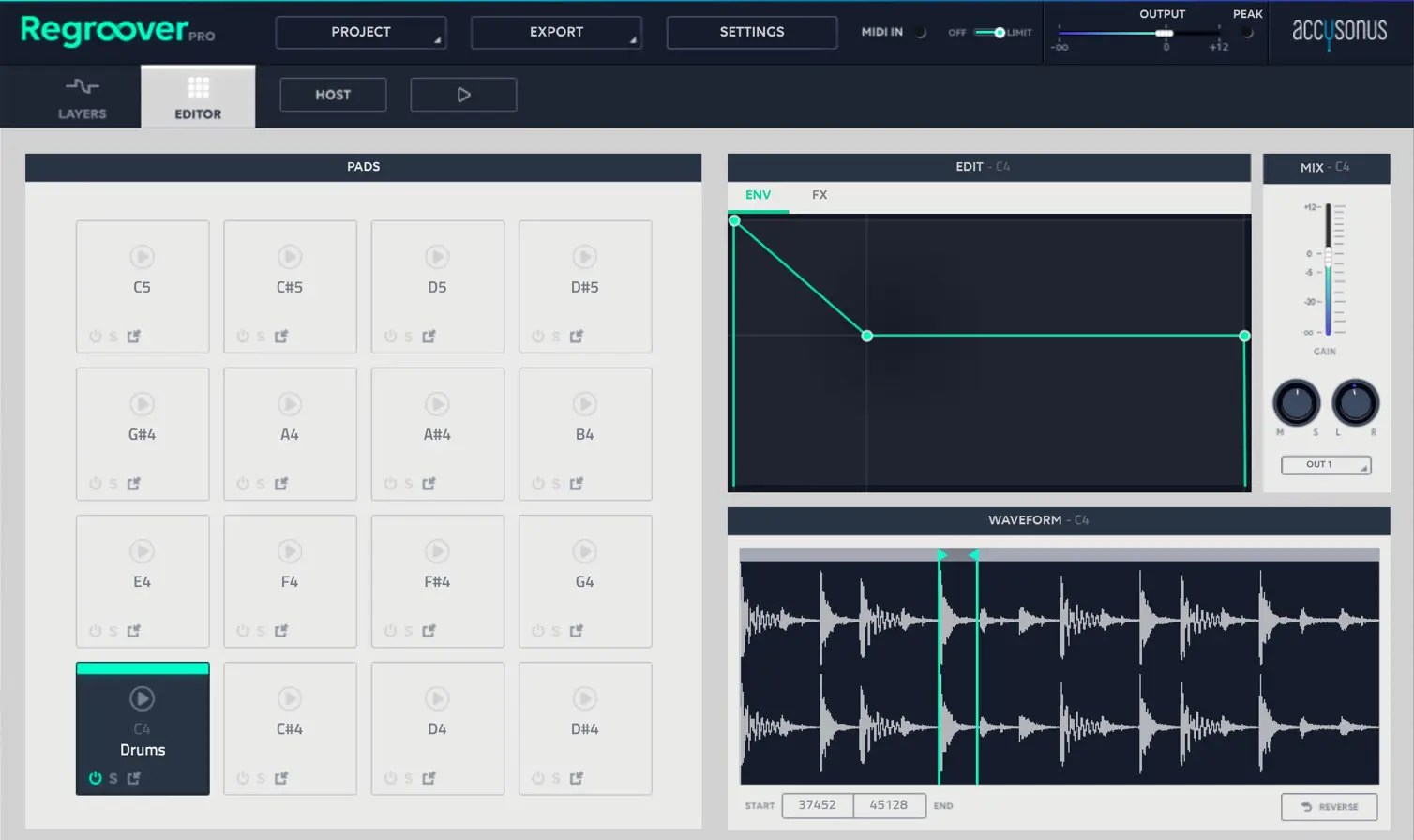Image resolution: width=1414 pixels, height=840 pixels.
Task: Open the SETTINGS panel
Action: pos(750,32)
